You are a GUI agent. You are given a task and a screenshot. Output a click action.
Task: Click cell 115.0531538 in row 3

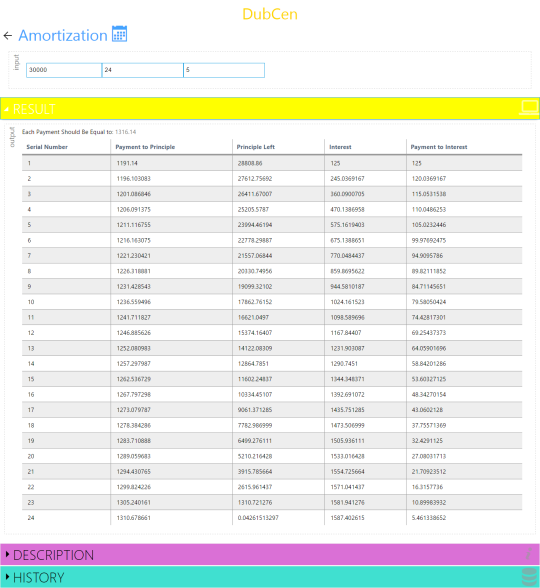pos(429,194)
